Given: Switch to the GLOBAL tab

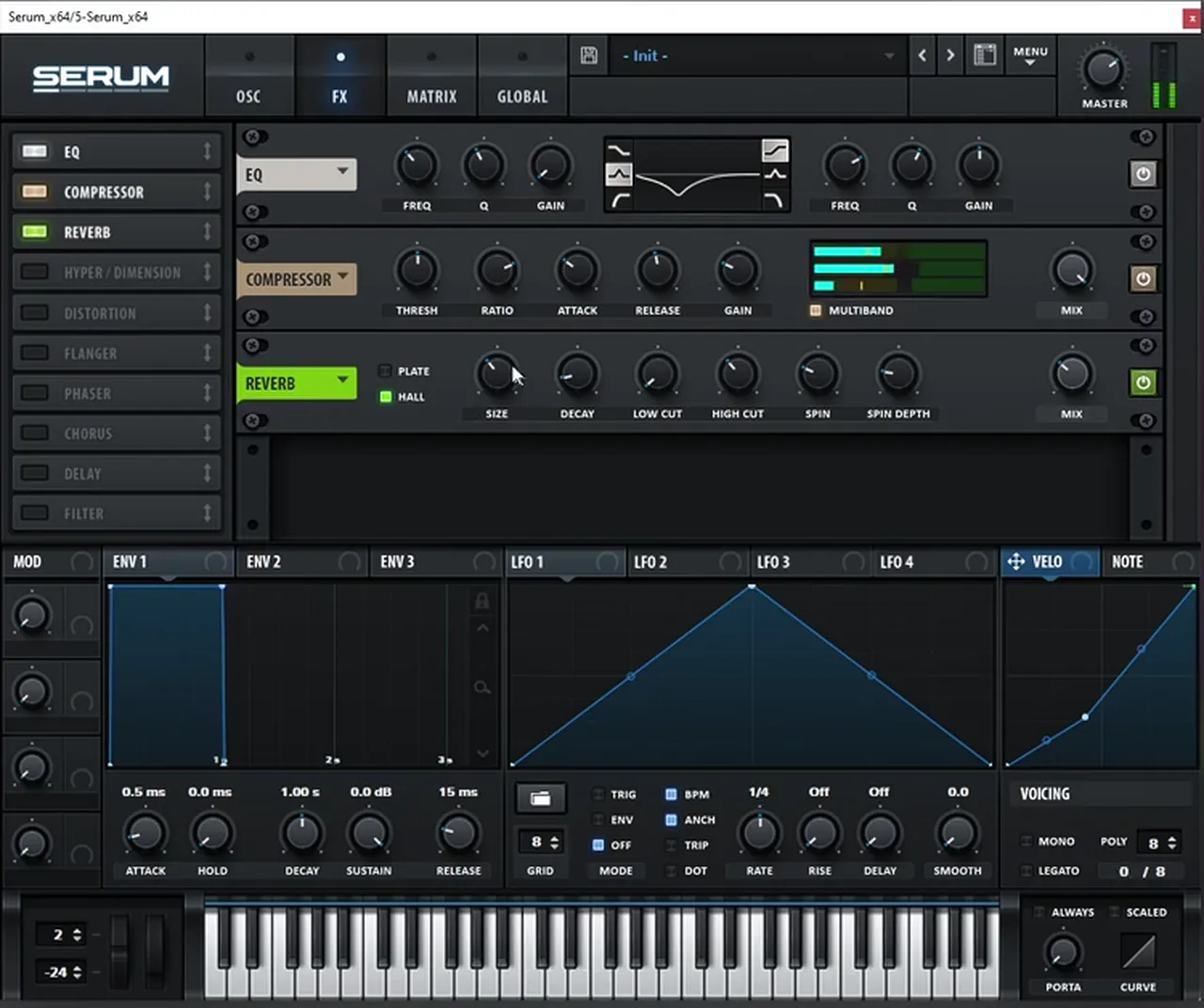Looking at the screenshot, I should coord(522,77).
